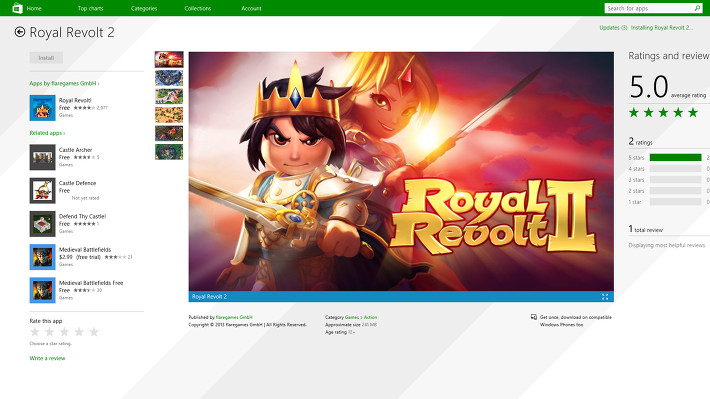
Task: Rate this app one star
Action: tap(35, 332)
